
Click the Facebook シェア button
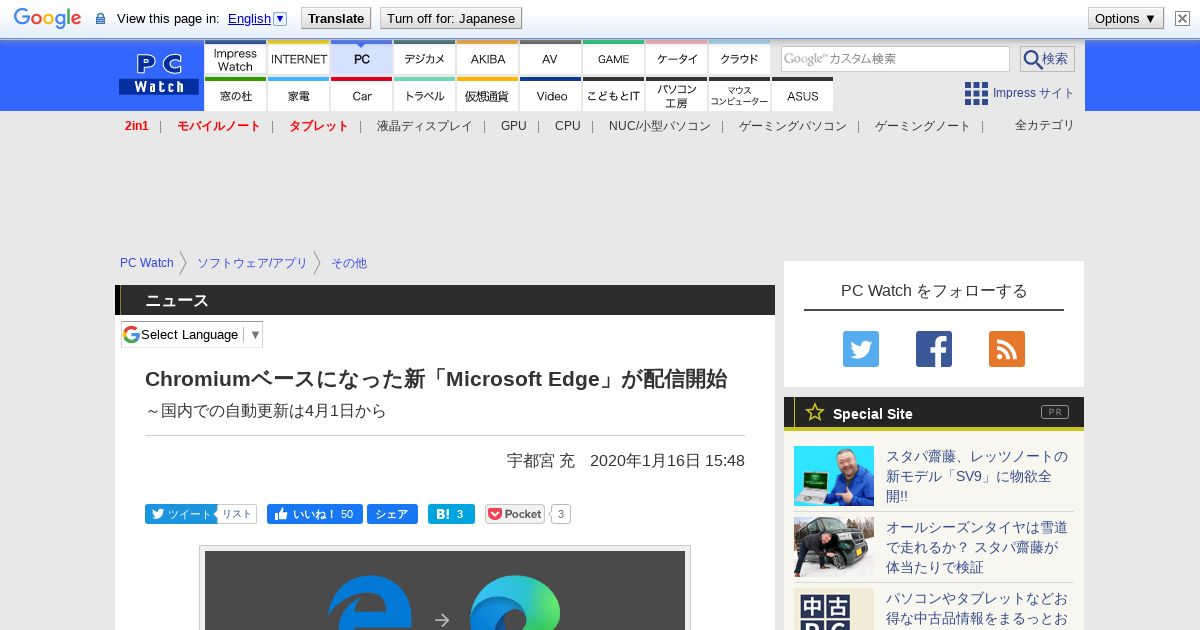(392, 514)
